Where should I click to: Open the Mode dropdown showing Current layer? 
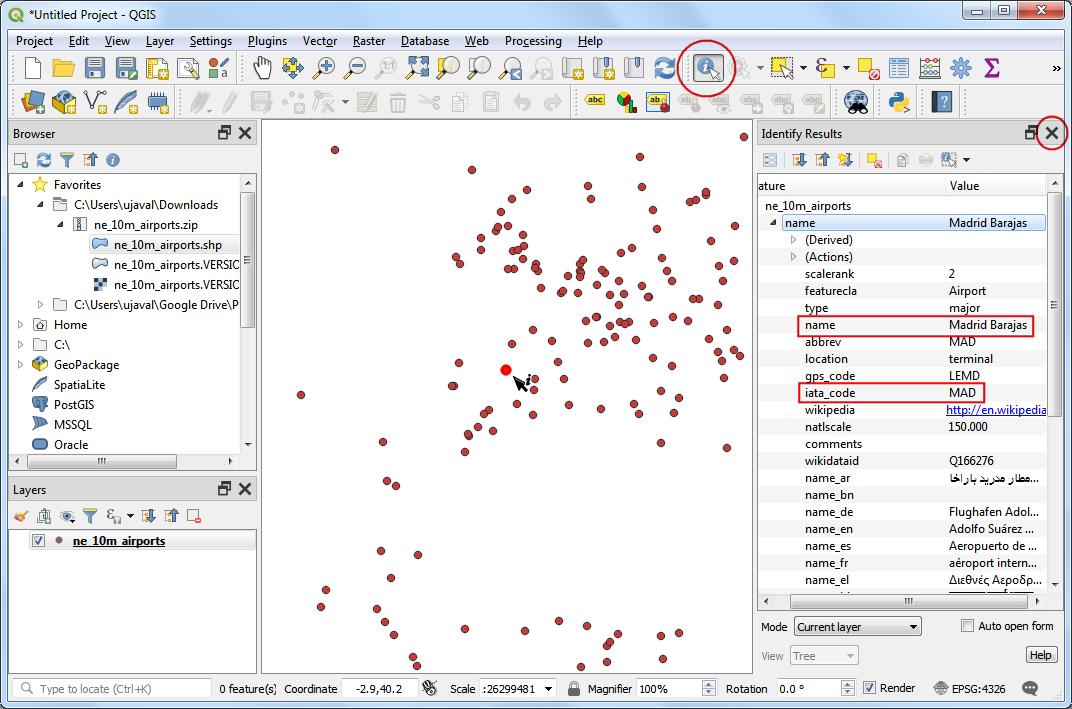tap(857, 627)
